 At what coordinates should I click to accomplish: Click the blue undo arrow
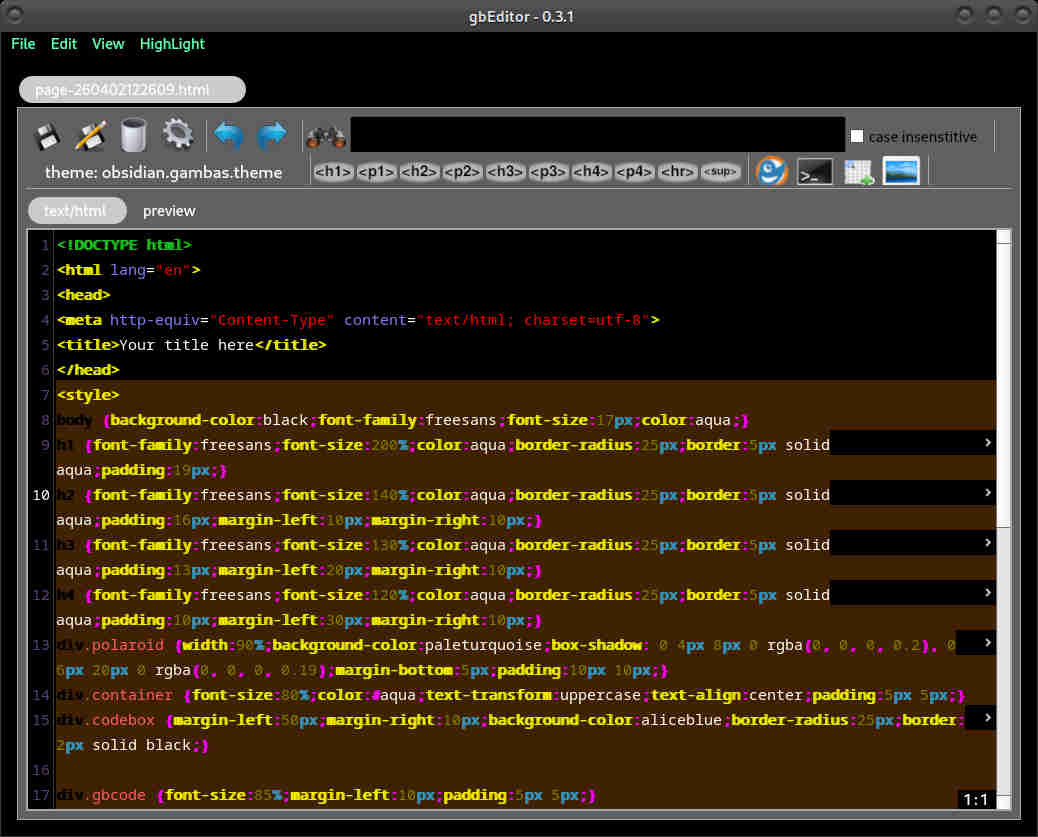click(x=230, y=135)
